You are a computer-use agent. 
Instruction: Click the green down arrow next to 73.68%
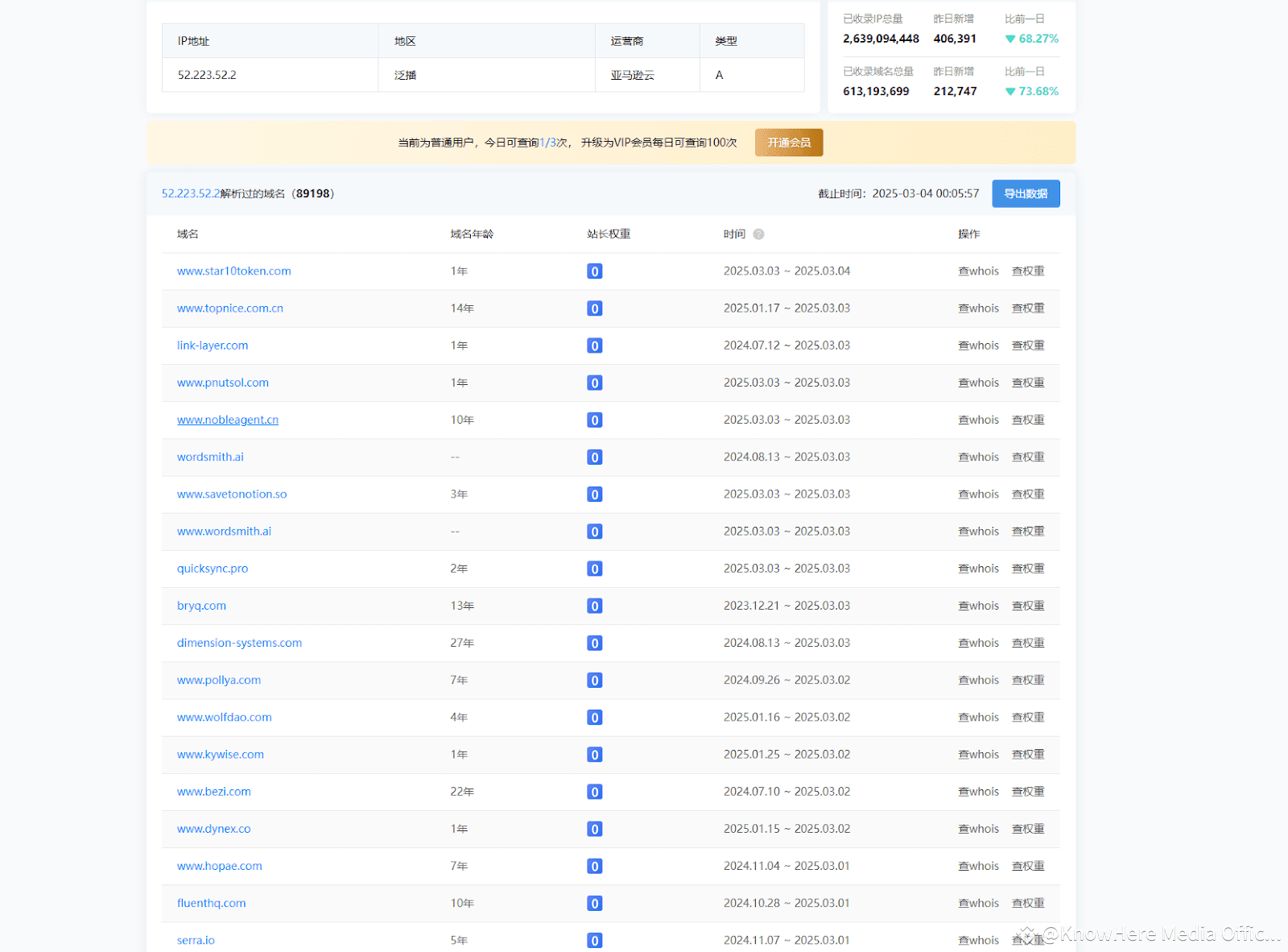pyautogui.click(x=1010, y=92)
